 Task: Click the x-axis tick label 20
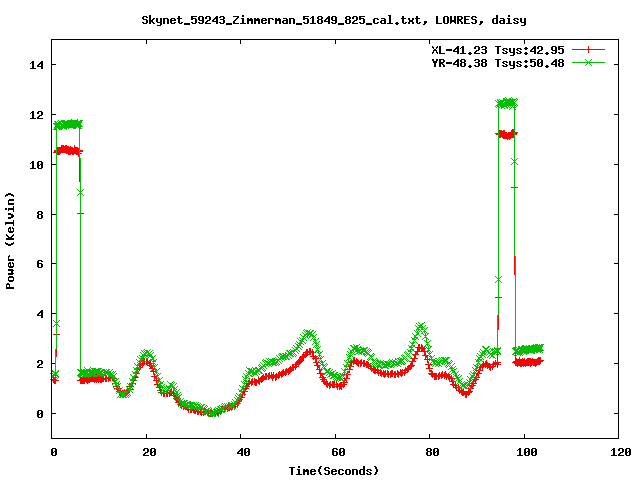point(149,452)
